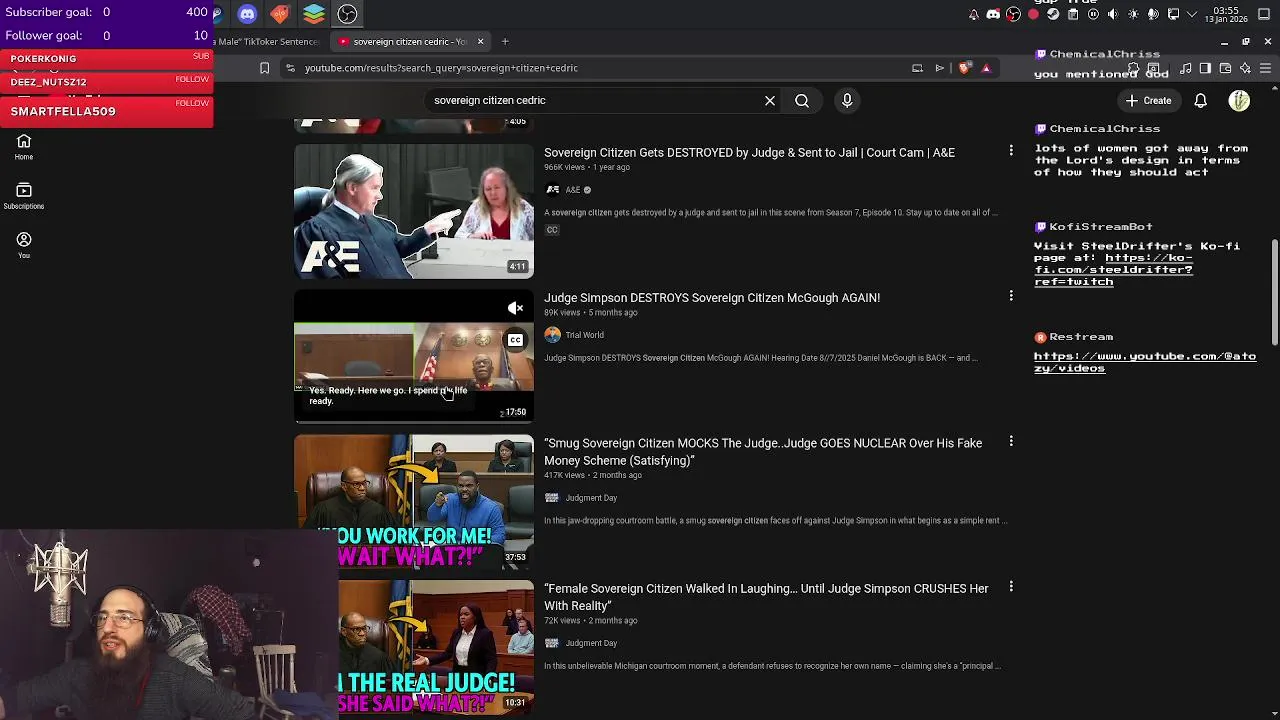The height and width of the screenshot is (720, 1280).
Task: Open Judgment Day channel under Smug video
Action: click(x=591, y=498)
